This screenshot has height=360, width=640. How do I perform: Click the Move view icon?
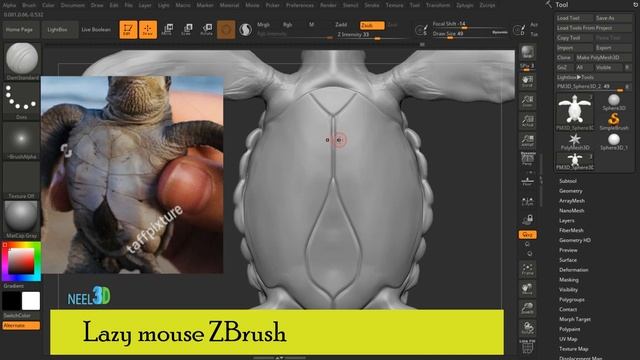pos(527,289)
